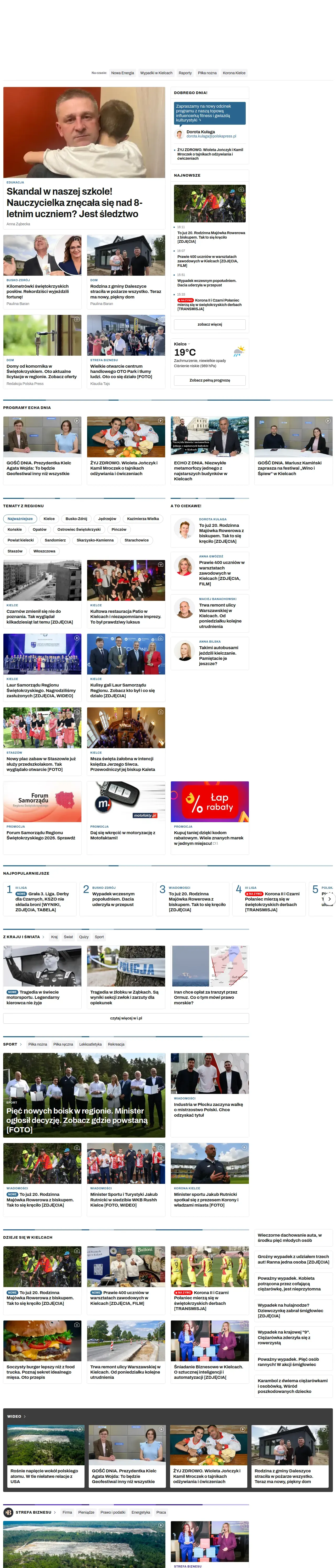This screenshot has height=1568, width=336.
Task: Select the Skarżysko-Kamienna region tag
Action: (x=95, y=540)
